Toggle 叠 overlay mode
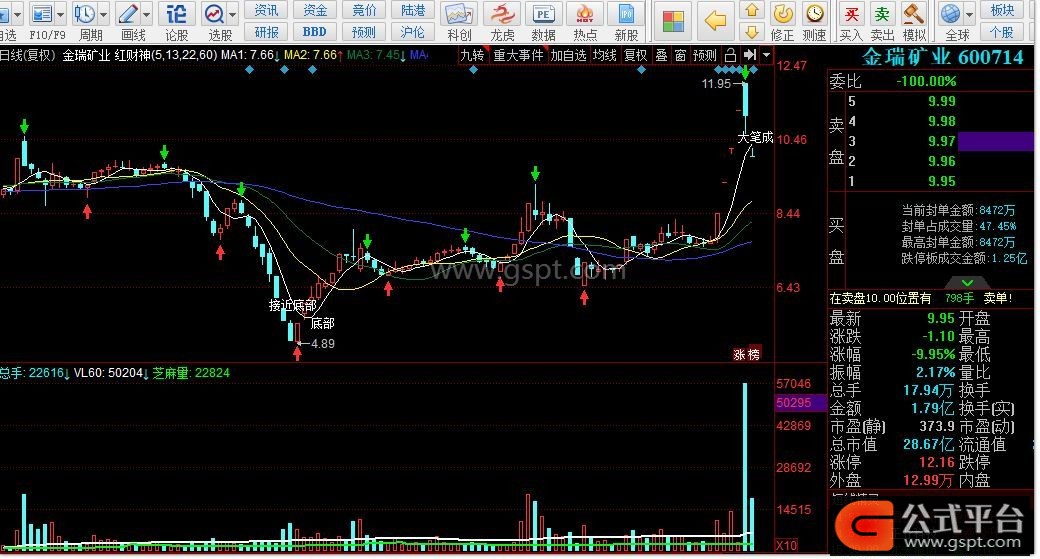 tap(661, 55)
